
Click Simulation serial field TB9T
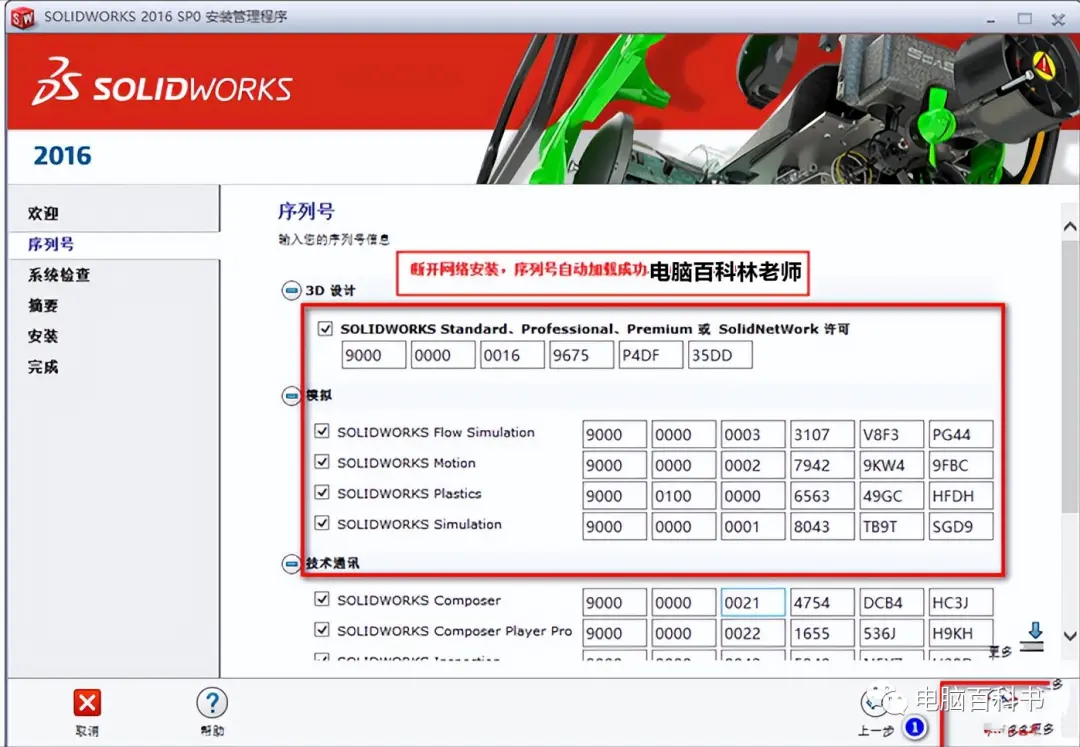tap(891, 527)
